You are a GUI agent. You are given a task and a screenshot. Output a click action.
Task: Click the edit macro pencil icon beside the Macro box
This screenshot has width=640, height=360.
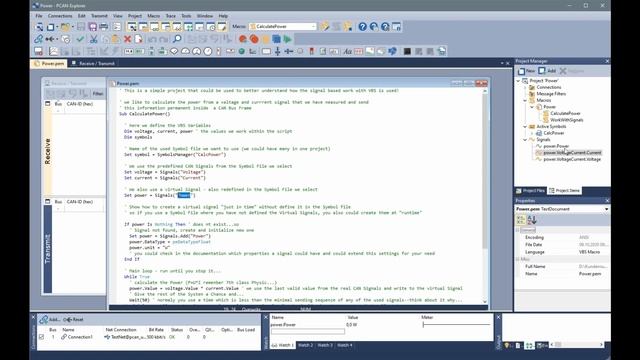(325, 27)
